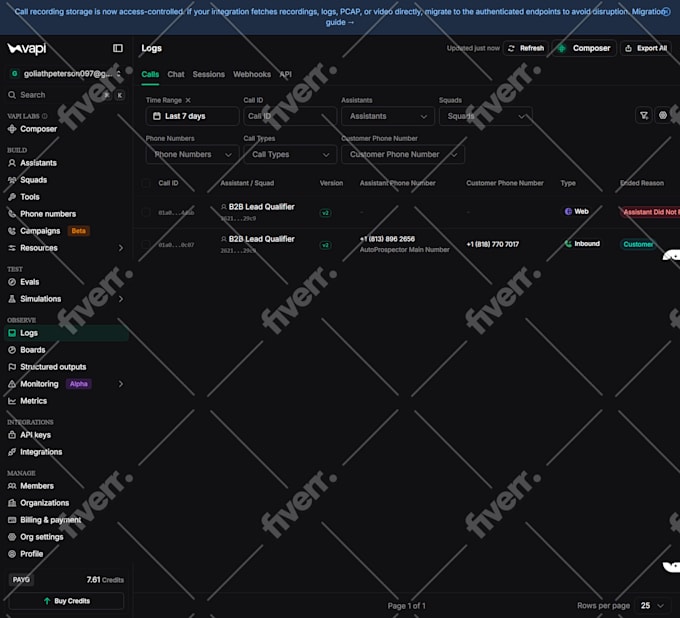Expand the Resources sidebar item
Image resolution: width=680 pixels, height=618 pixels.
(121, 248)
